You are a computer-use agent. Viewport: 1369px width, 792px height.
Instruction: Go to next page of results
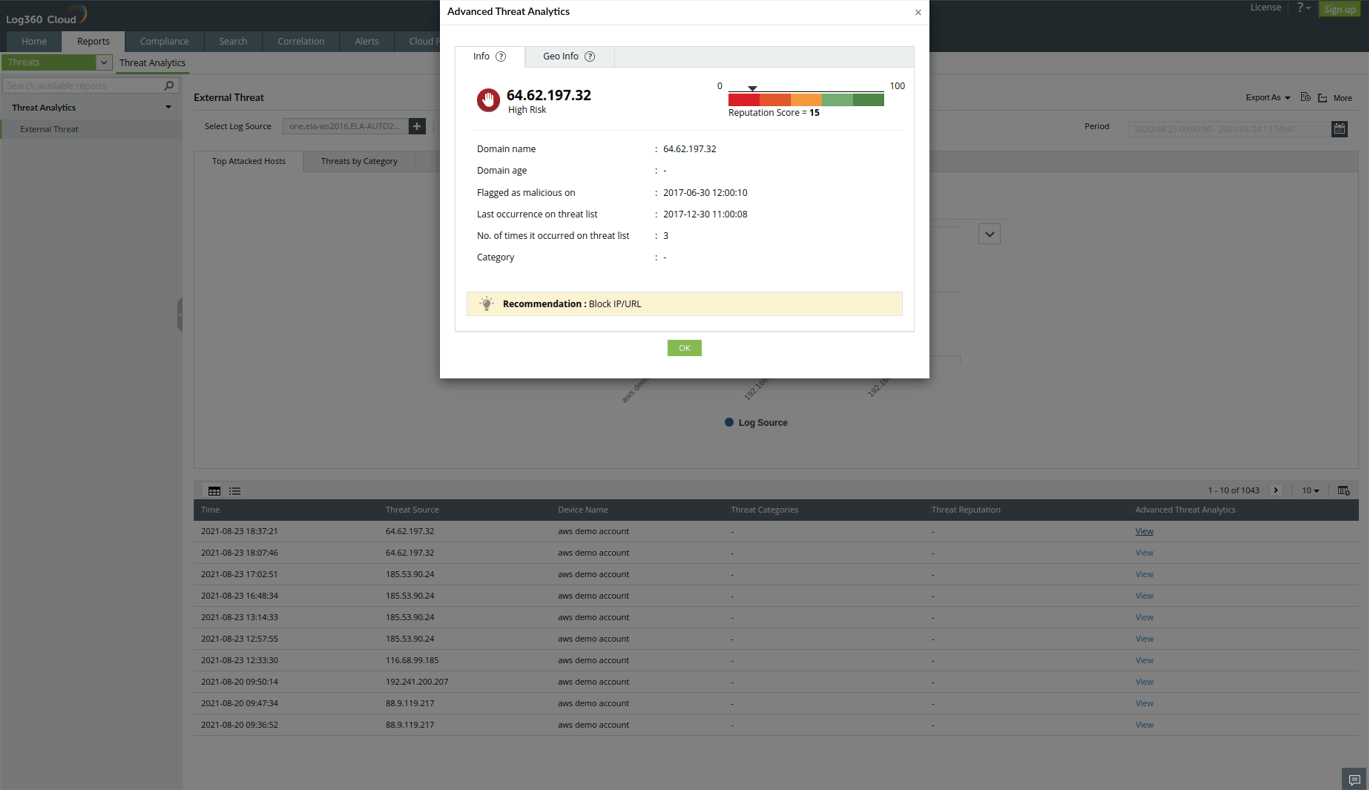[x=1276, y=491]
